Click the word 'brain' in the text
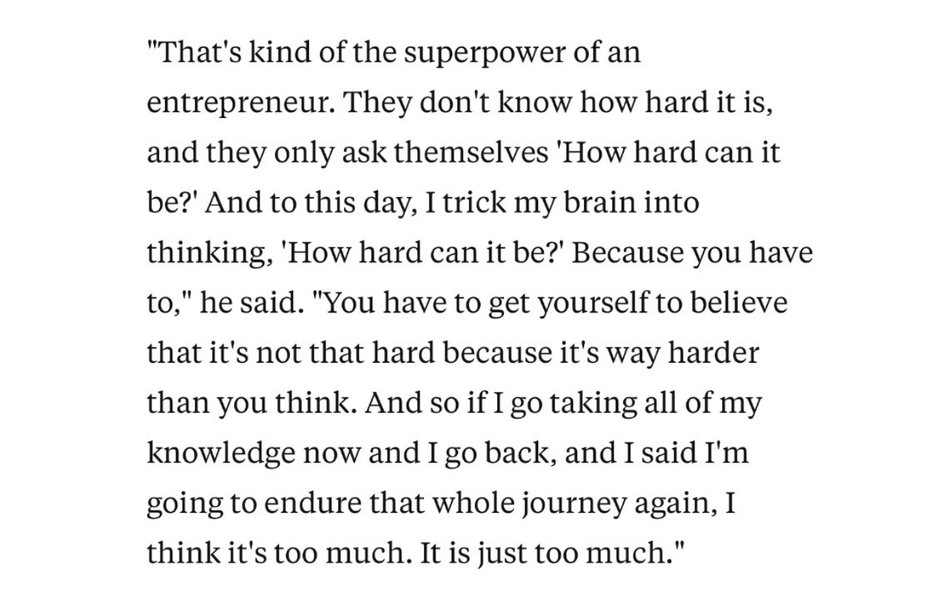 pyautogui.click(x=600, y=202)
